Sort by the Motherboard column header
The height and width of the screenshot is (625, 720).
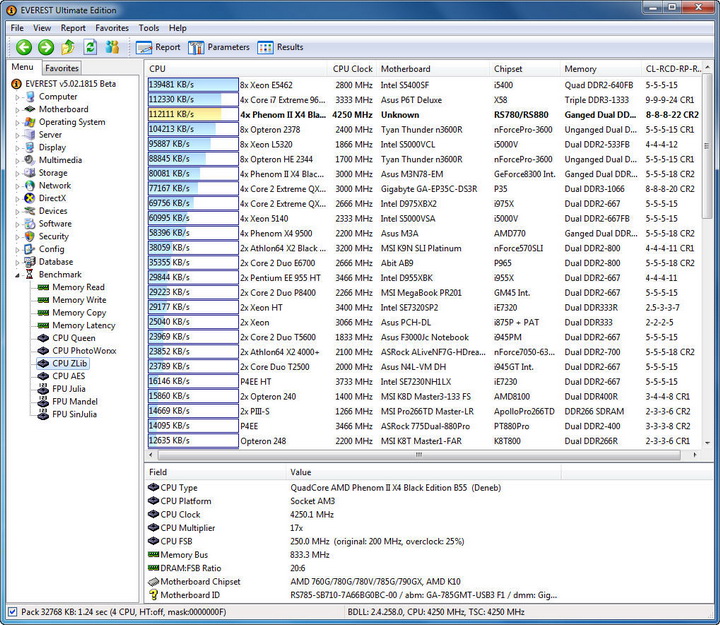(x=433, y=69)
